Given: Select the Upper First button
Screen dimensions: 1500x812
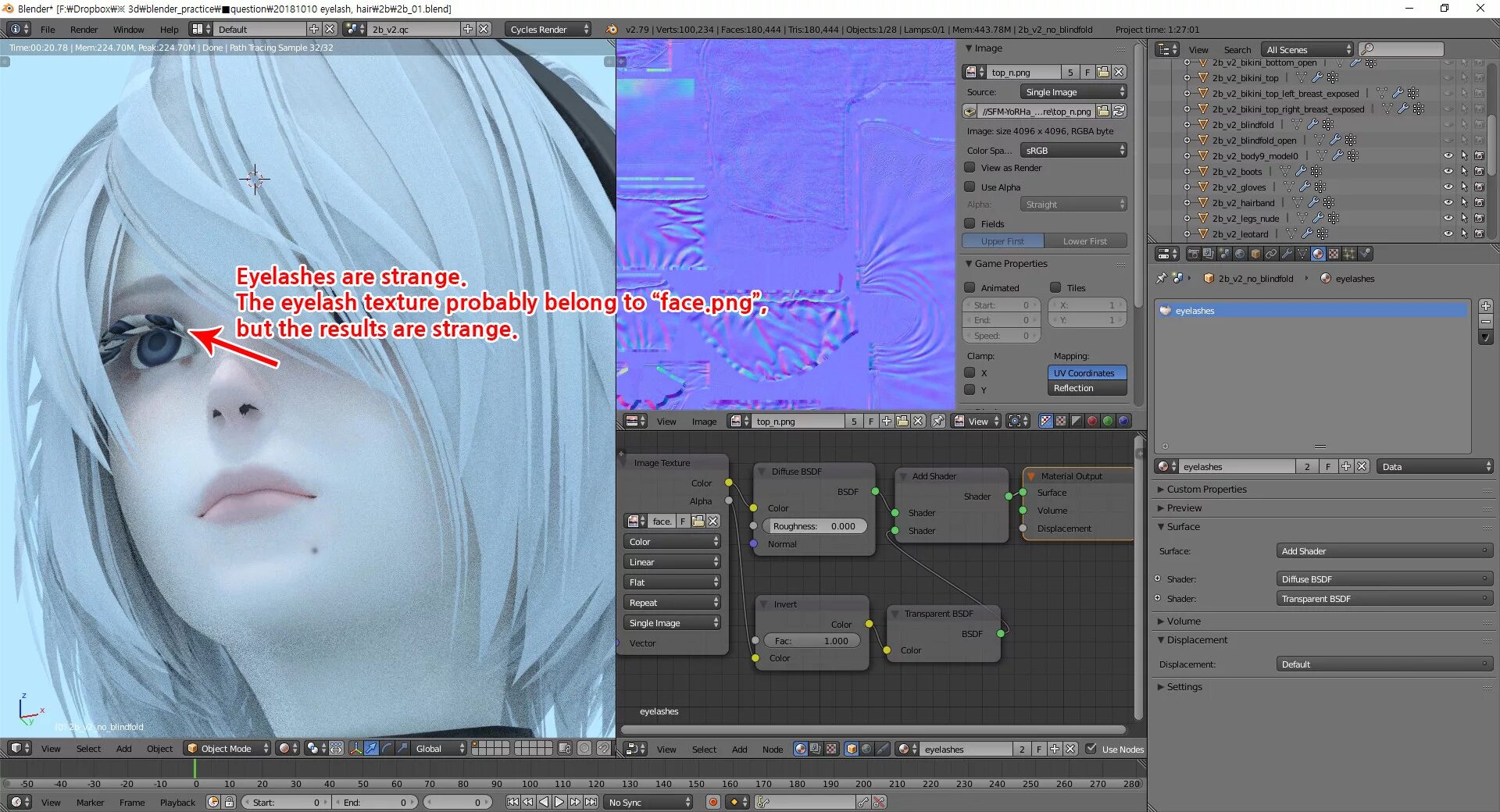Looking at the screenshot, I should 1003,241.
